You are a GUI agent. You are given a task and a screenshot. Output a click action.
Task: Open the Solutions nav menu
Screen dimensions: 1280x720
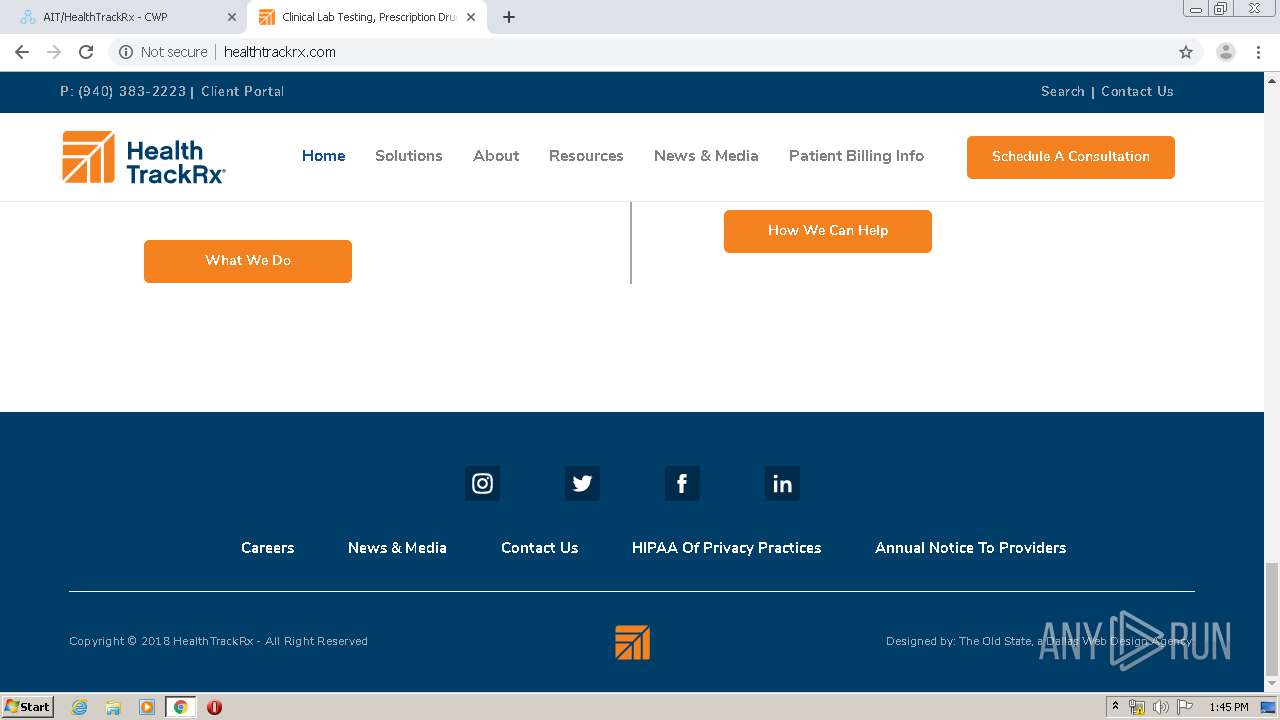click(x=409, y=156)
